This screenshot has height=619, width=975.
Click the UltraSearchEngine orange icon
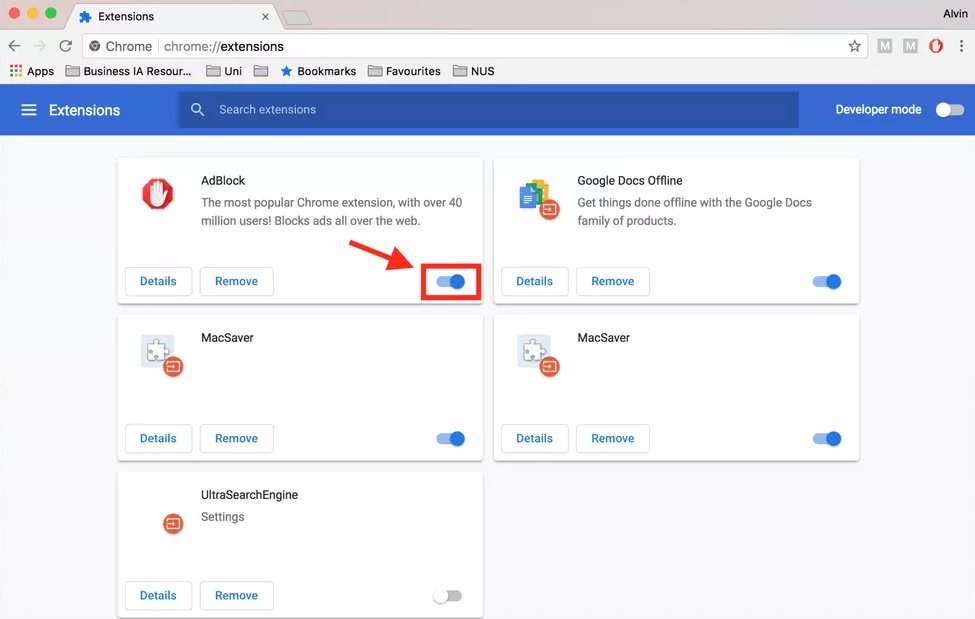tap(173, 524)
